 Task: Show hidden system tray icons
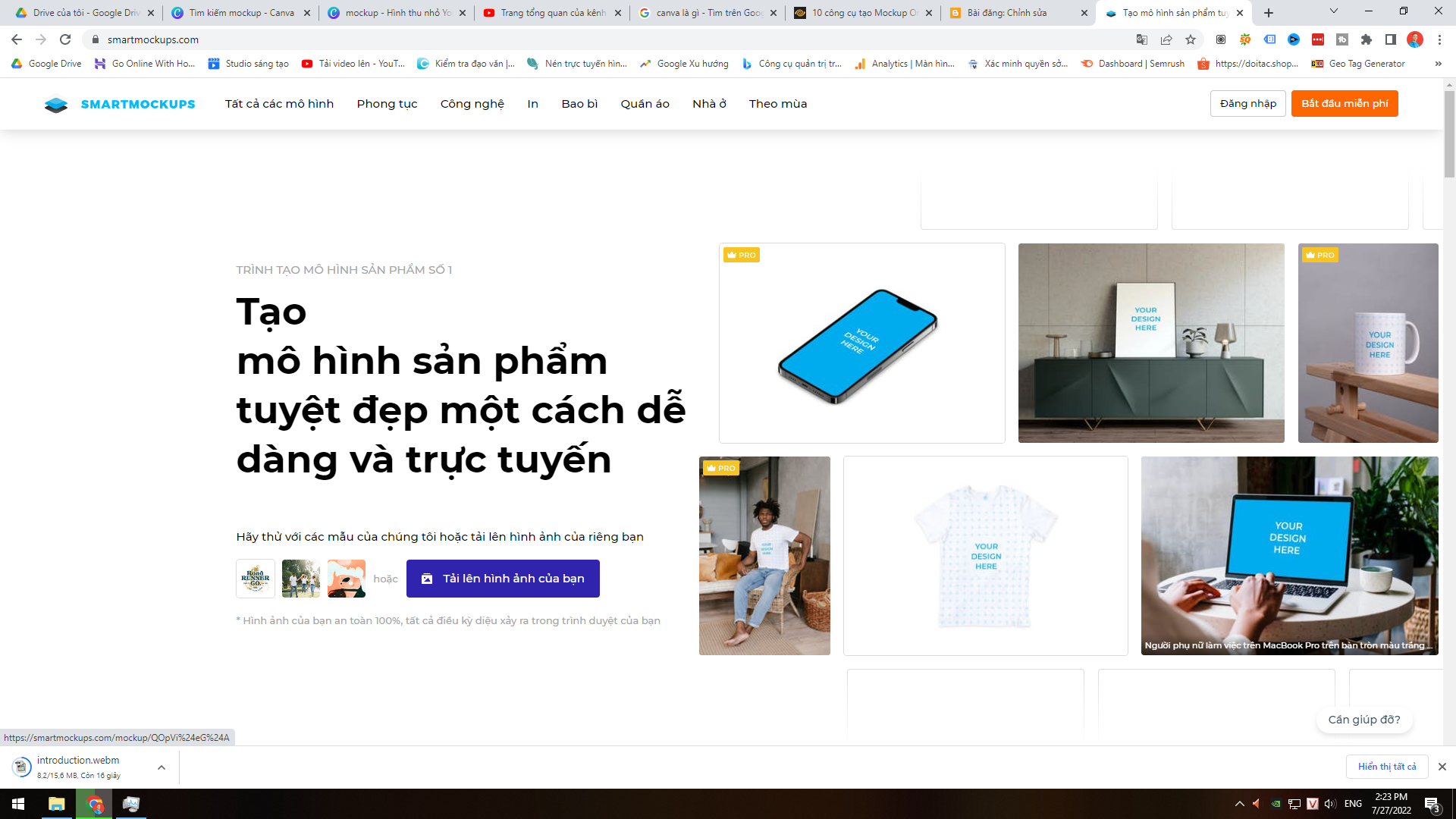coord(1239,804)
